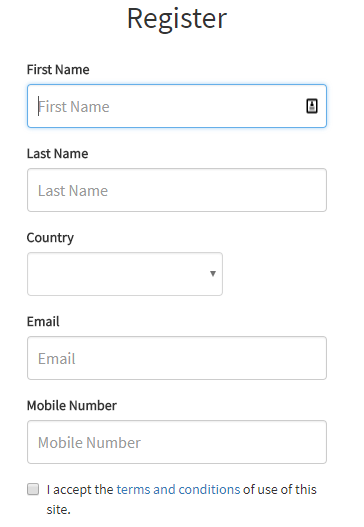
Task: Click the Country dropdown arrow
Action: [x=213, y=274]
